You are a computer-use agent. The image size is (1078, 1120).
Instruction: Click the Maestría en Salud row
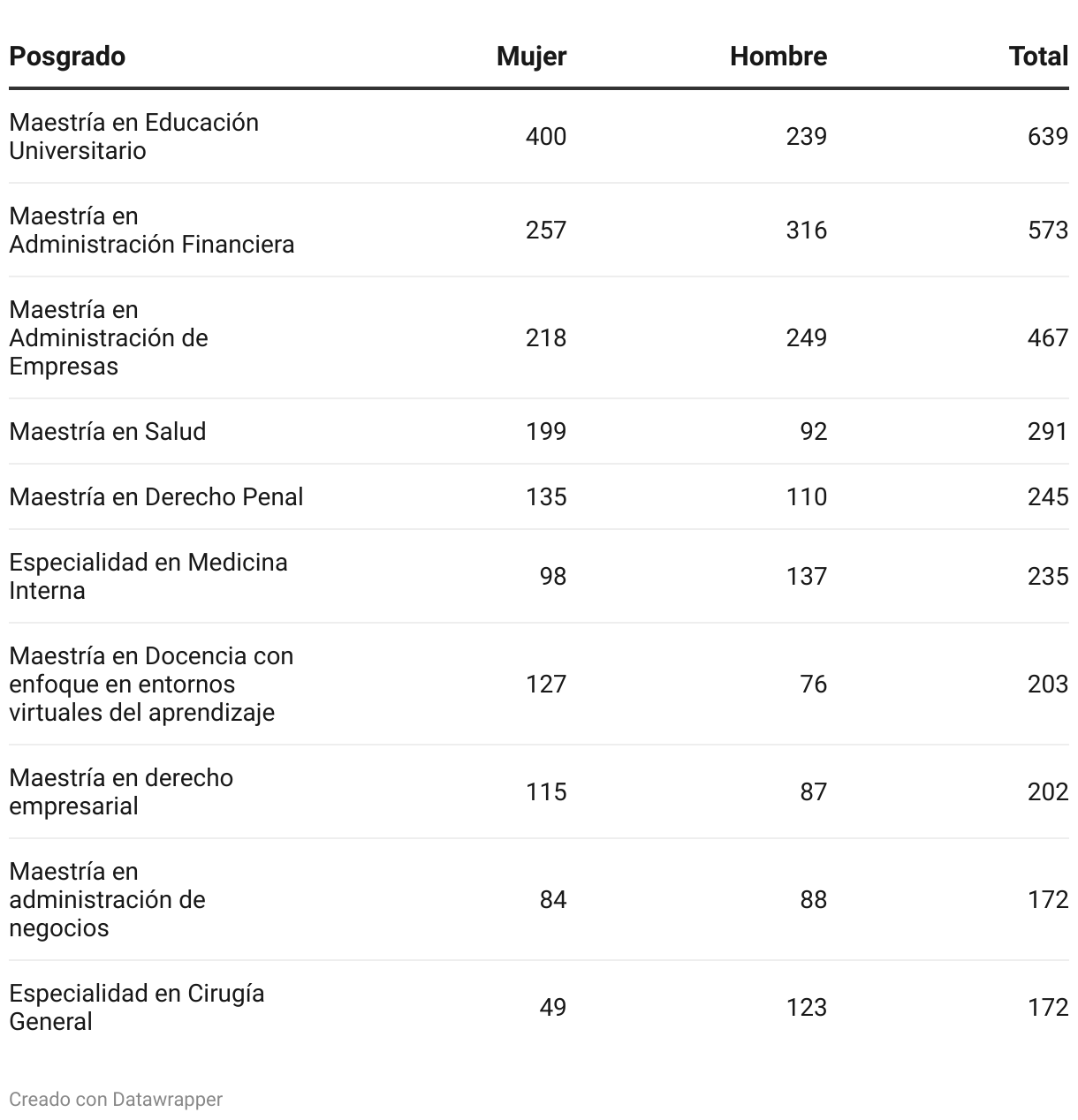click(x=539, y=431)
